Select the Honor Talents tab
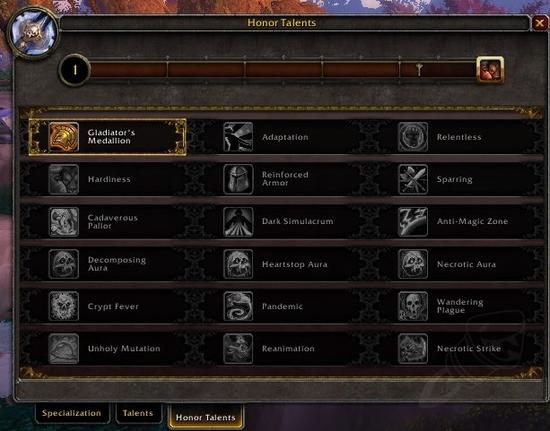The image size is (550, 431). point(206,417)
